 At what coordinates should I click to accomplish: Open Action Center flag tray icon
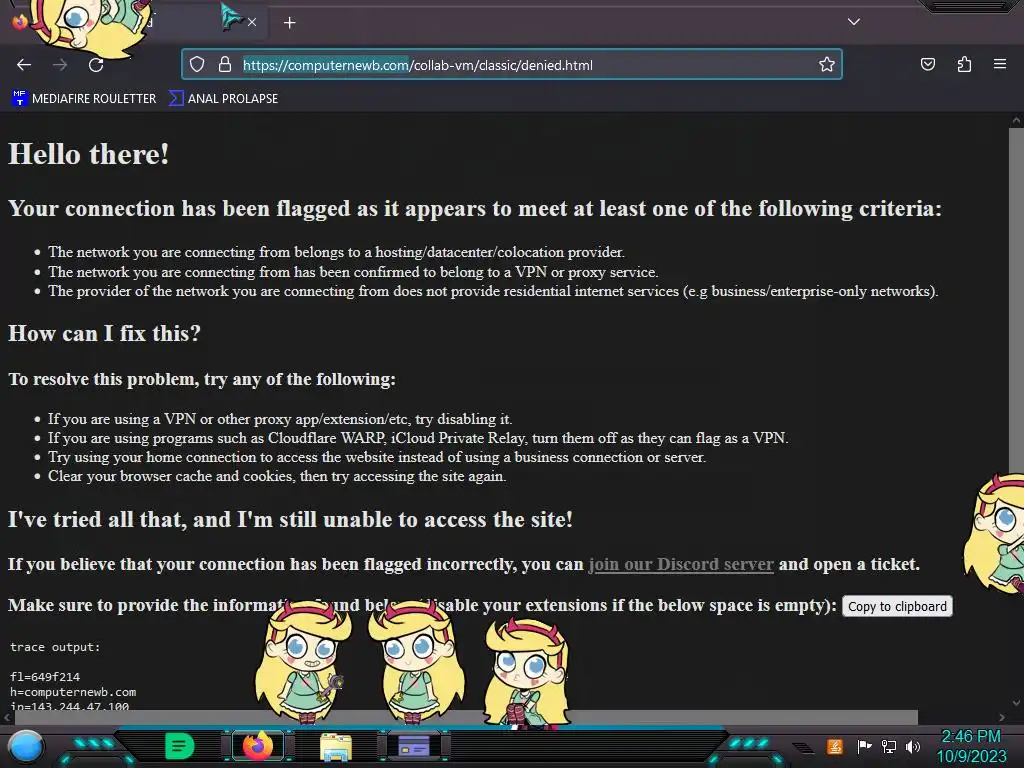pos(863,746)
